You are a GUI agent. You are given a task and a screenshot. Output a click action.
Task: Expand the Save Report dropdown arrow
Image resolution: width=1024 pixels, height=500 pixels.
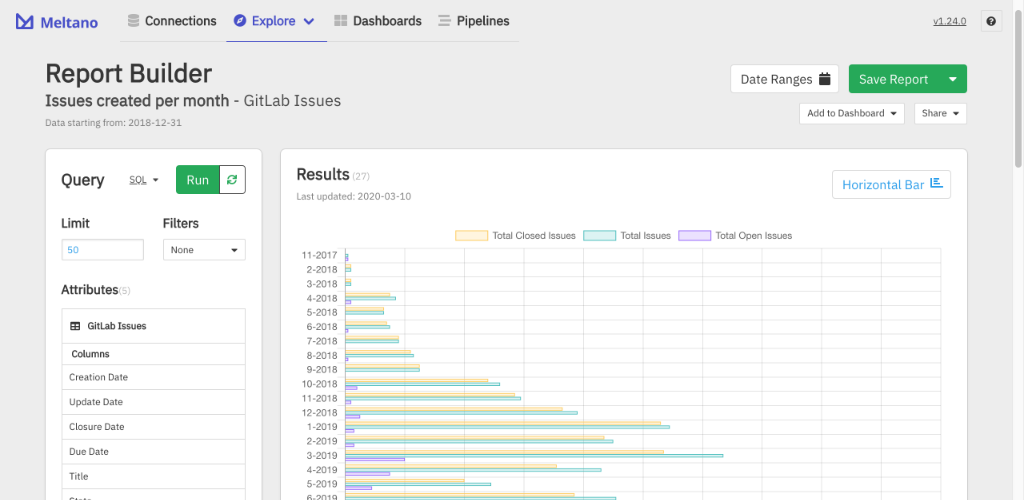click(953, 79)
